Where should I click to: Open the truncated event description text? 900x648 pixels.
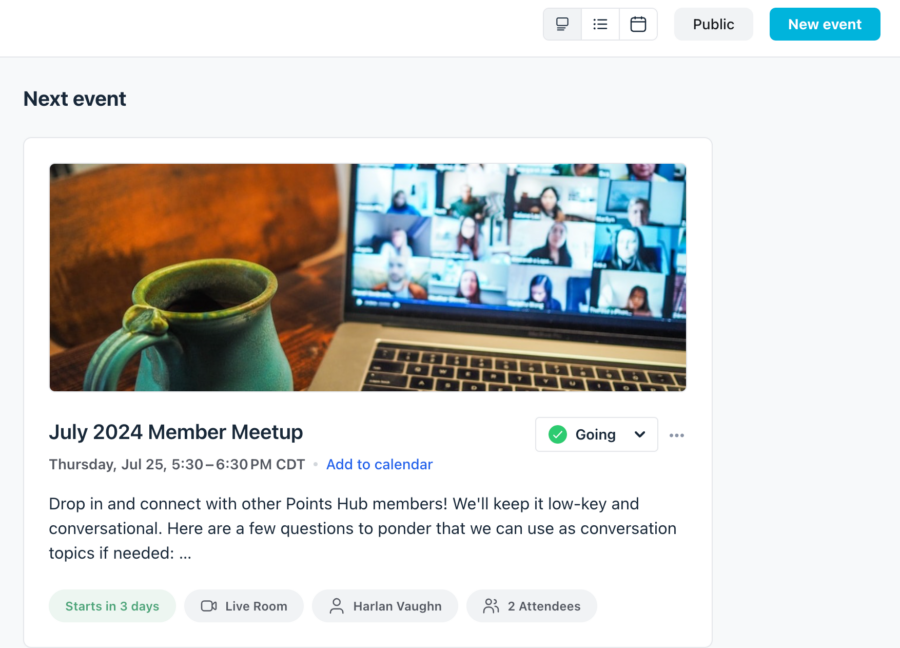click(x=363, y=529)
